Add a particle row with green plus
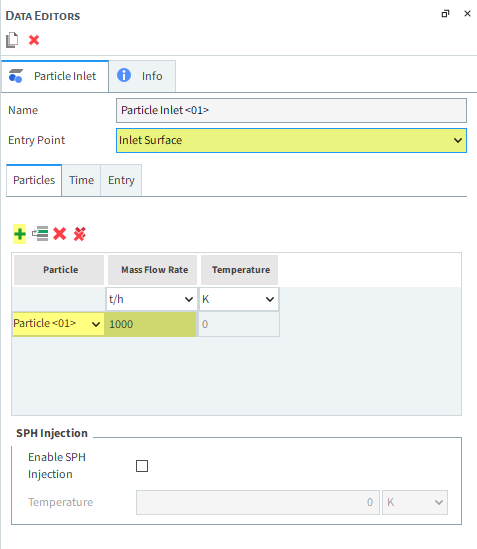Screen dimensions: 477x549 pos(20,234)
